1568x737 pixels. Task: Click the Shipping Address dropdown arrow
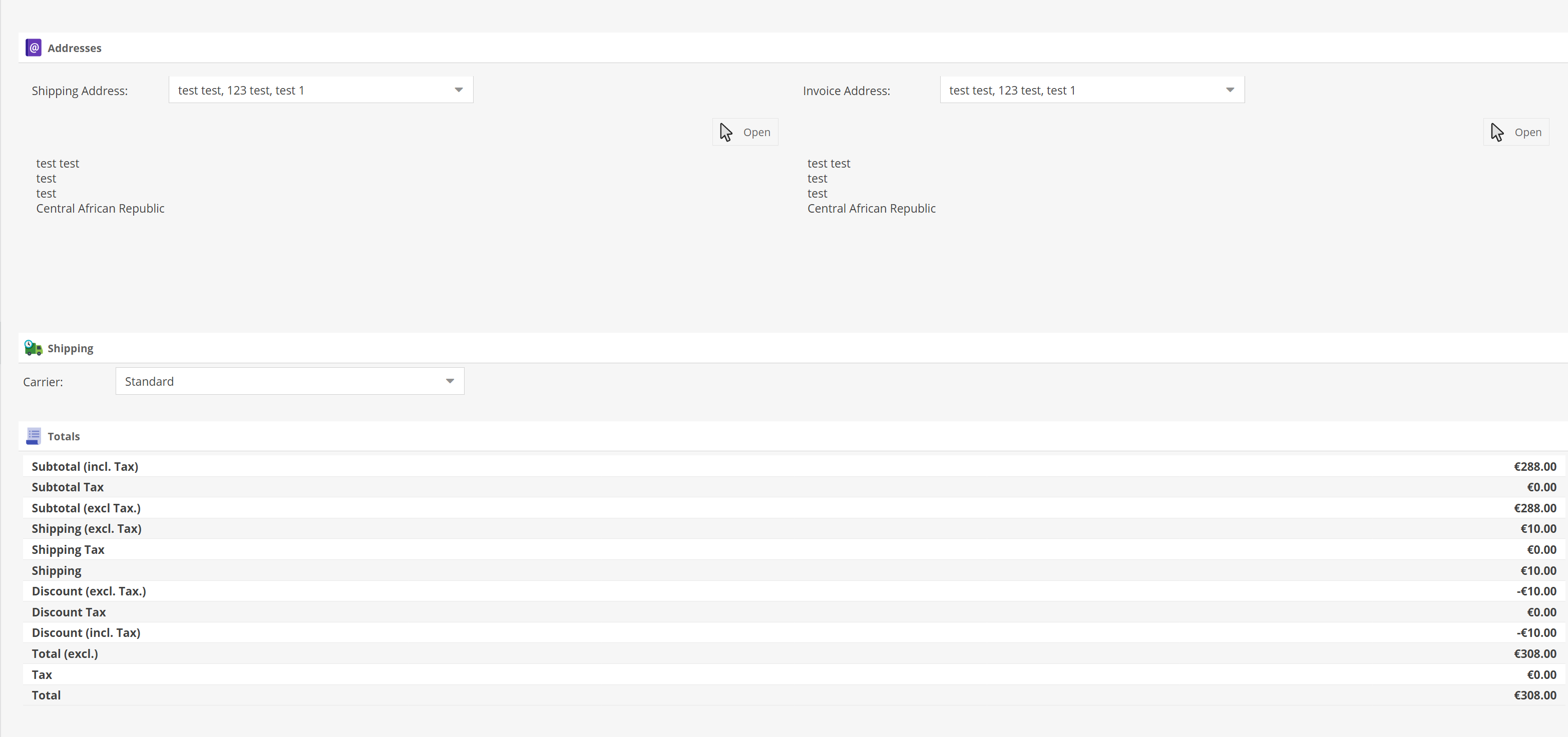tap(459, 90)
